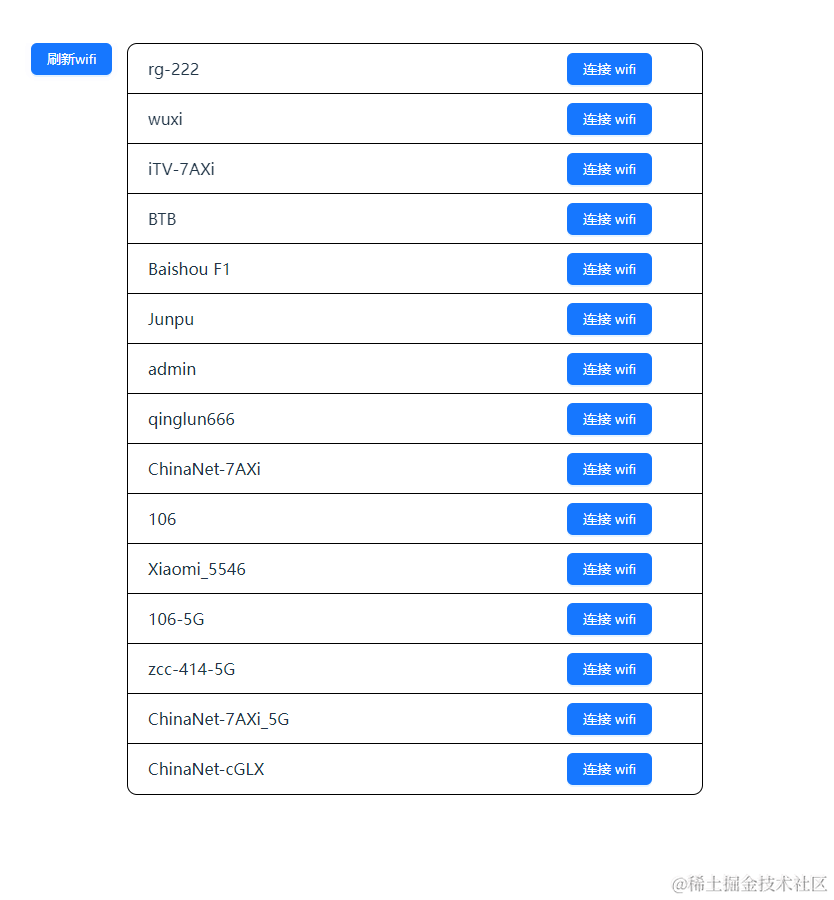Connect to the Junpu network
The width and height of the screenshot is (834, 900).
(609, 319)
